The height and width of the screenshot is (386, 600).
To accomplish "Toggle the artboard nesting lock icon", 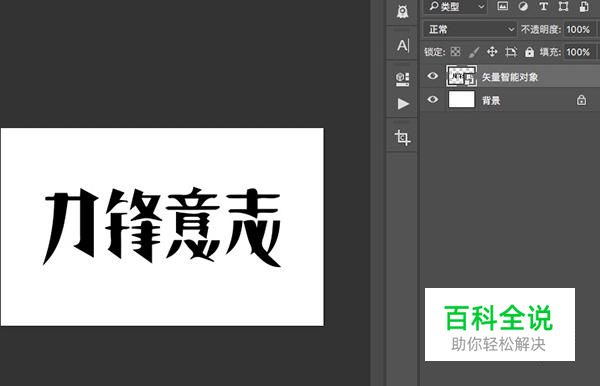I will [511, 52].
